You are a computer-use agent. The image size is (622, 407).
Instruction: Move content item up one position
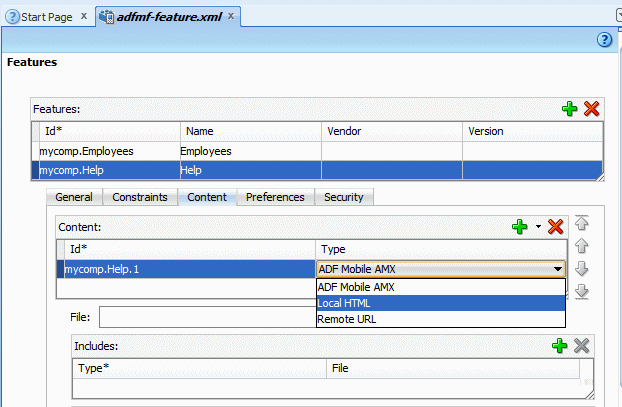point(582,245)
